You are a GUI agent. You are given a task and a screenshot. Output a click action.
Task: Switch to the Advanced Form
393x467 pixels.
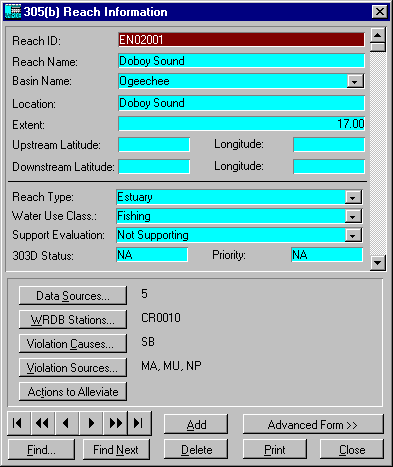313,425
